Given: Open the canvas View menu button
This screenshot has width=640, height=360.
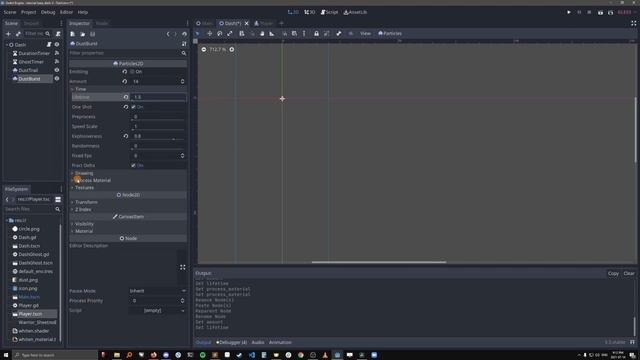Looking at the screenshot, I should [x=365, y=33].
